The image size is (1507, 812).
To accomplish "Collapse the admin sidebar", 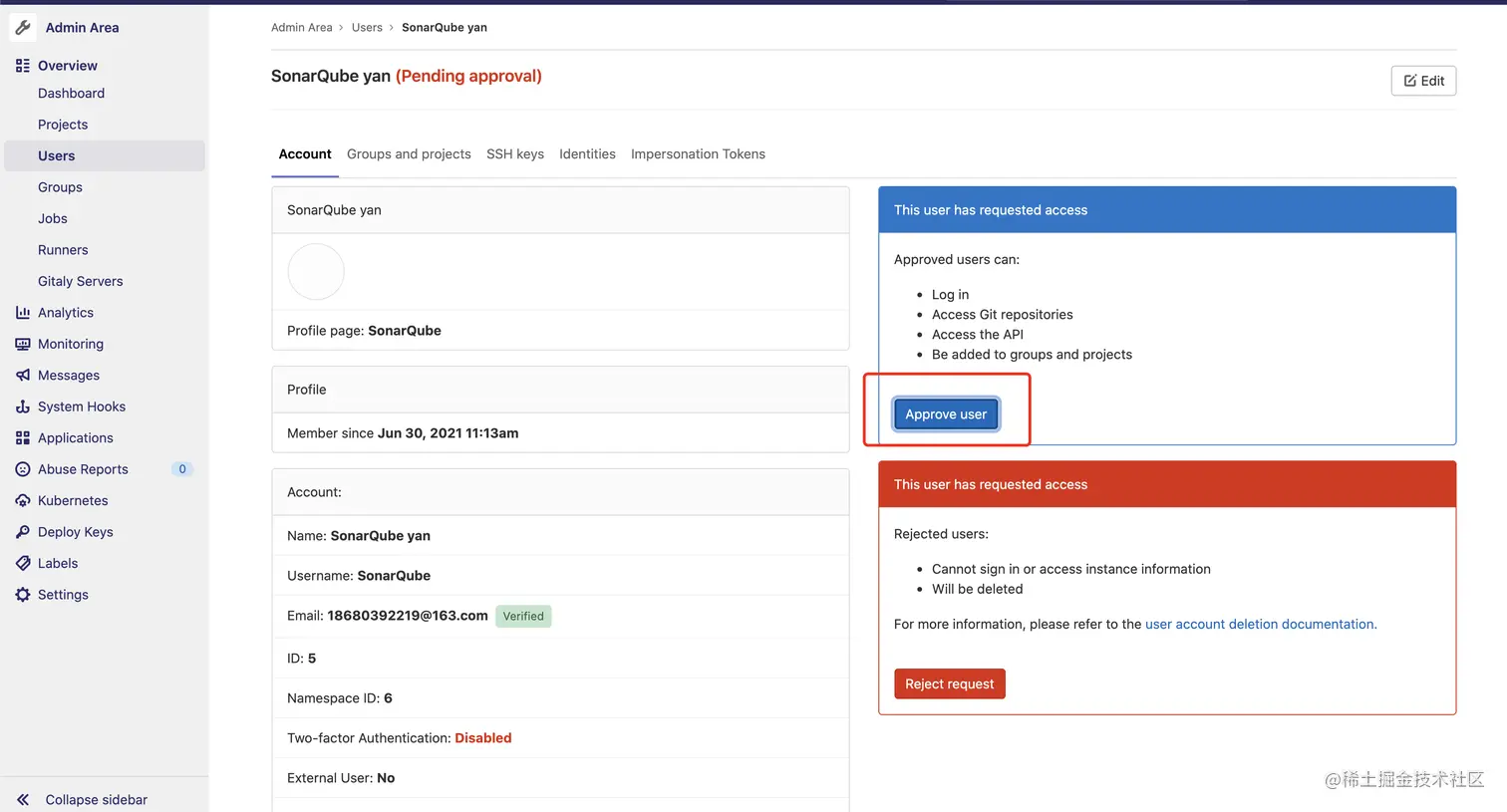I will tap(84, 799).
